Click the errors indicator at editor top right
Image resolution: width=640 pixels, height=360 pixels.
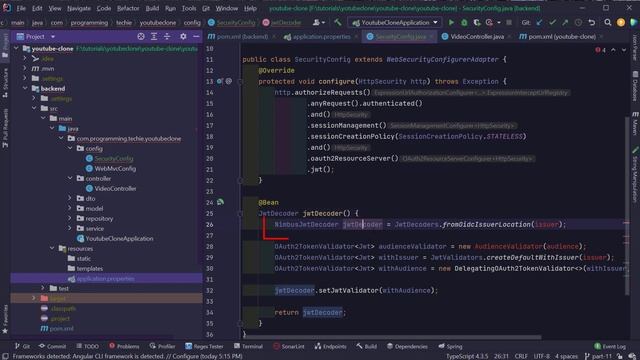[601, 50]
